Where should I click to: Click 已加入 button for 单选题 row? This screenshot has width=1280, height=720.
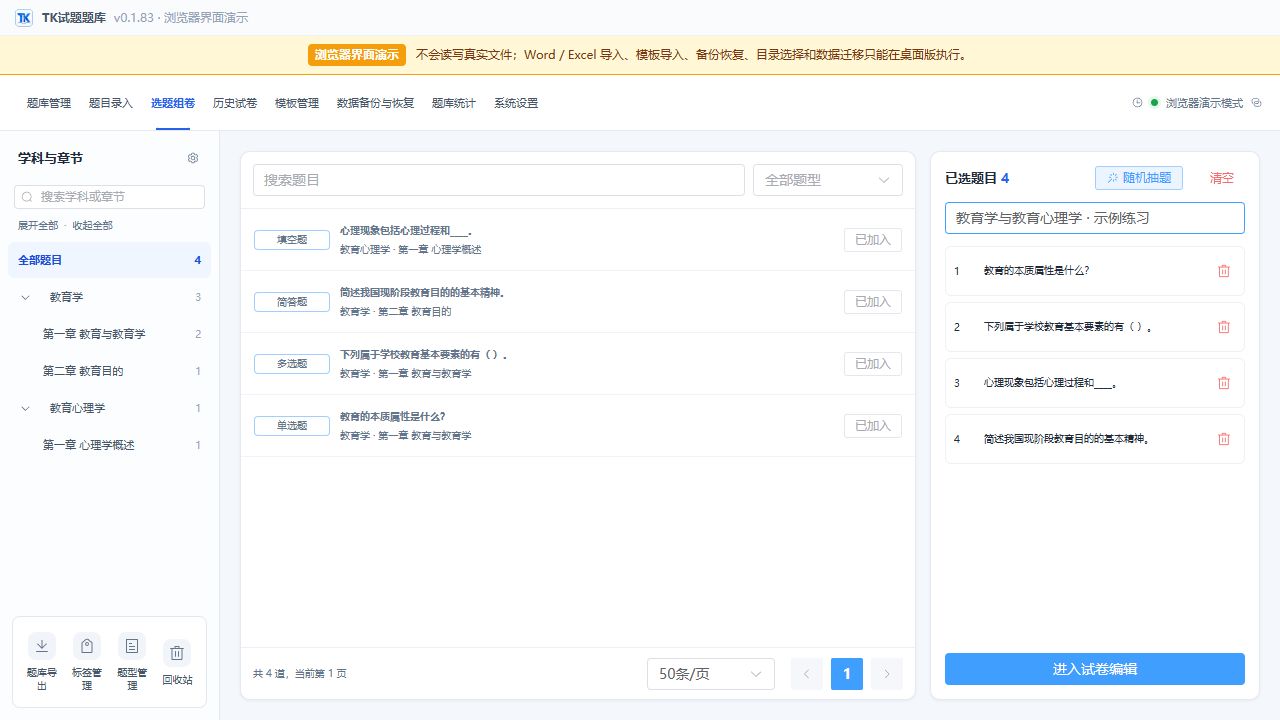[x=873, y=426]
